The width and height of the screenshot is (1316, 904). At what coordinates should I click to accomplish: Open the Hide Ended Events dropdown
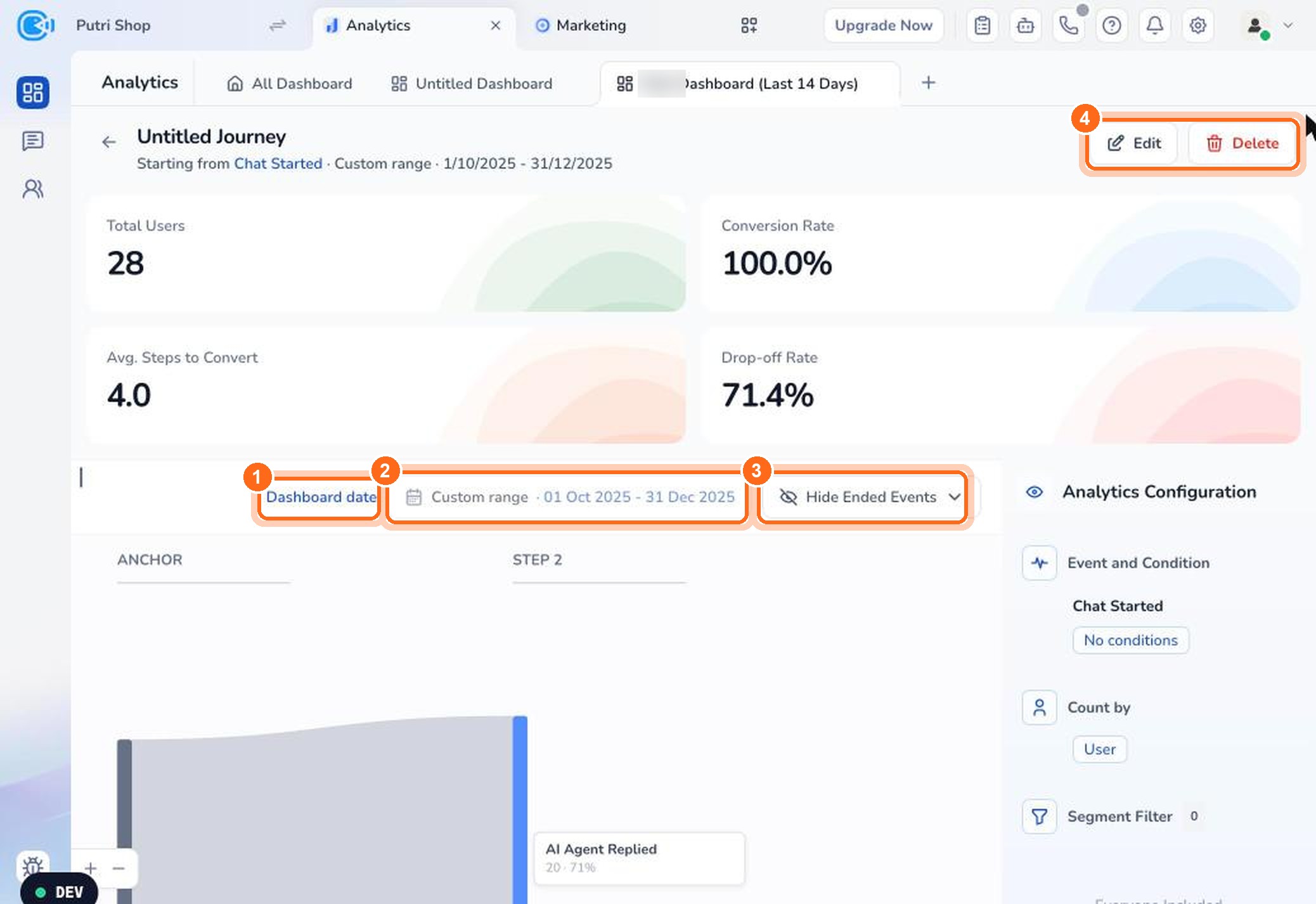pyautogui.click(x=870, y=497)
